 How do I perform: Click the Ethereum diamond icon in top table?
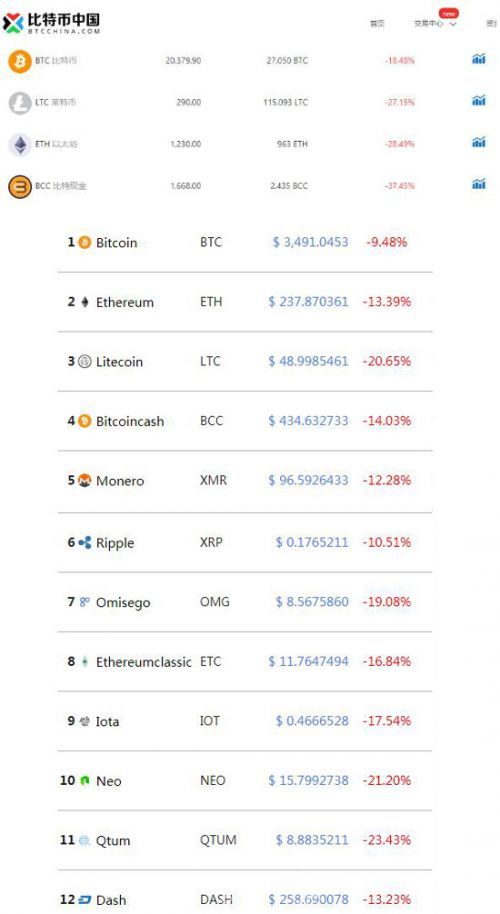tap(20, 145)
